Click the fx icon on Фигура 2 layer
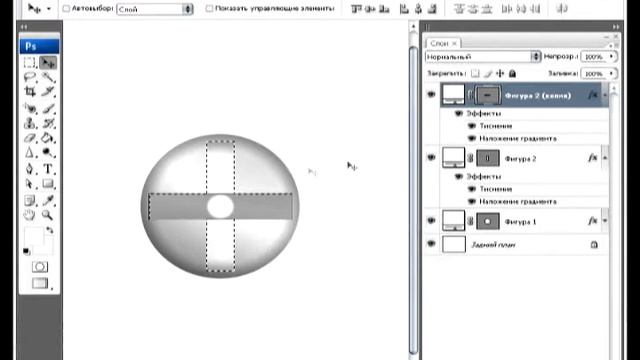This screenshot has width=640, height=360. click(592, 158)
